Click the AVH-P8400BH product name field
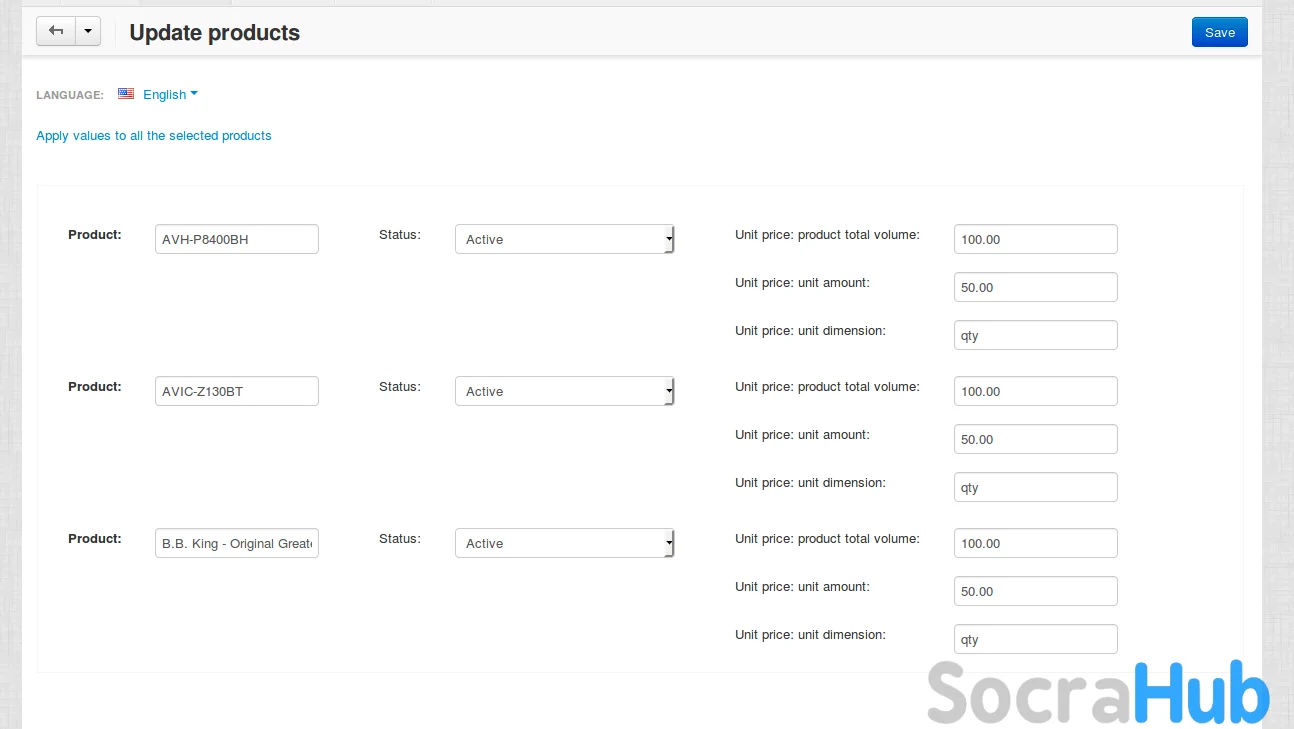 coord(236,239)
